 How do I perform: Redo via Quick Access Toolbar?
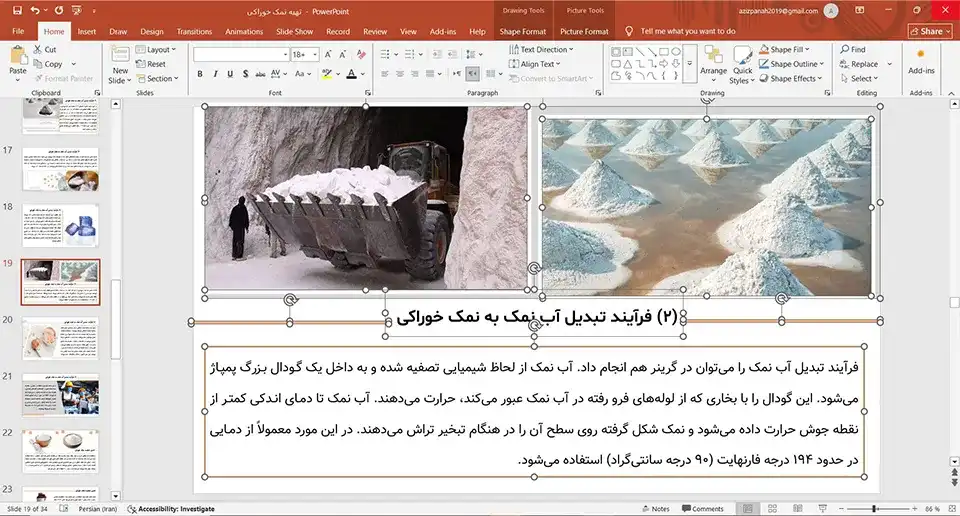(x=59, y=10)
